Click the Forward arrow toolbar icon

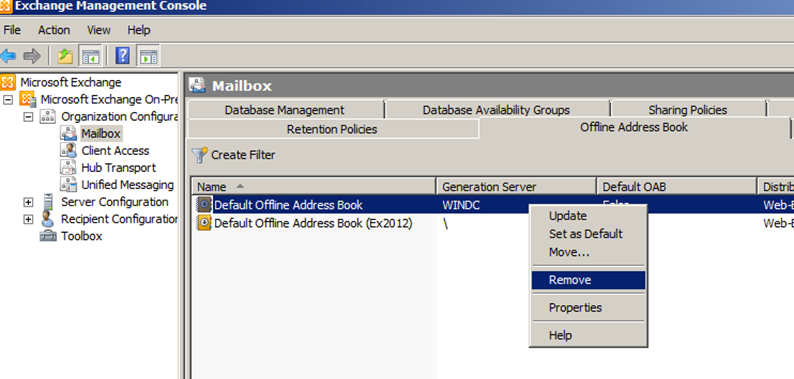(x=32, y=56)
